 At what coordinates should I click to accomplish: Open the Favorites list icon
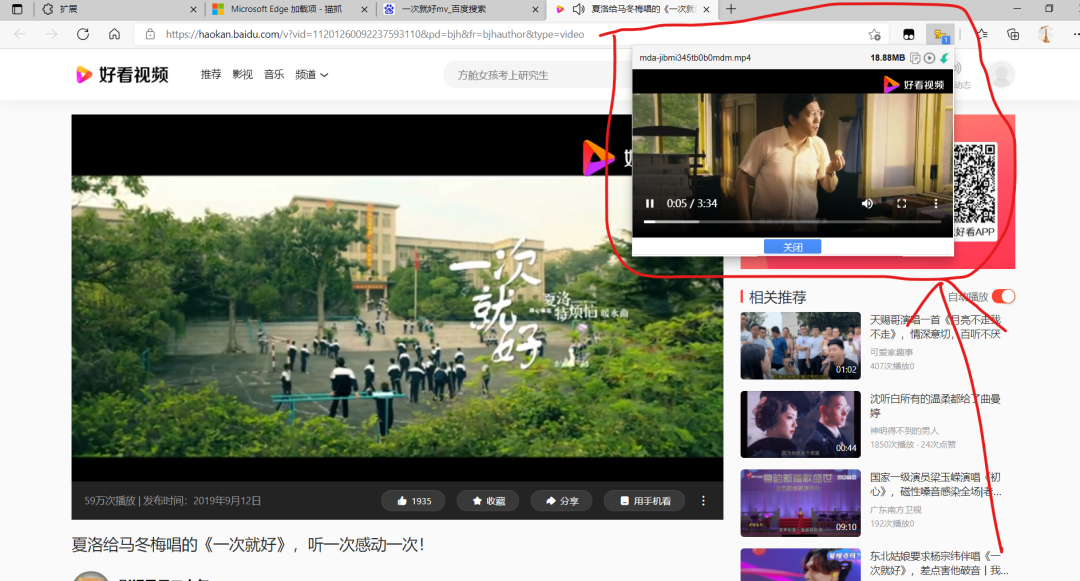(982, 34)
